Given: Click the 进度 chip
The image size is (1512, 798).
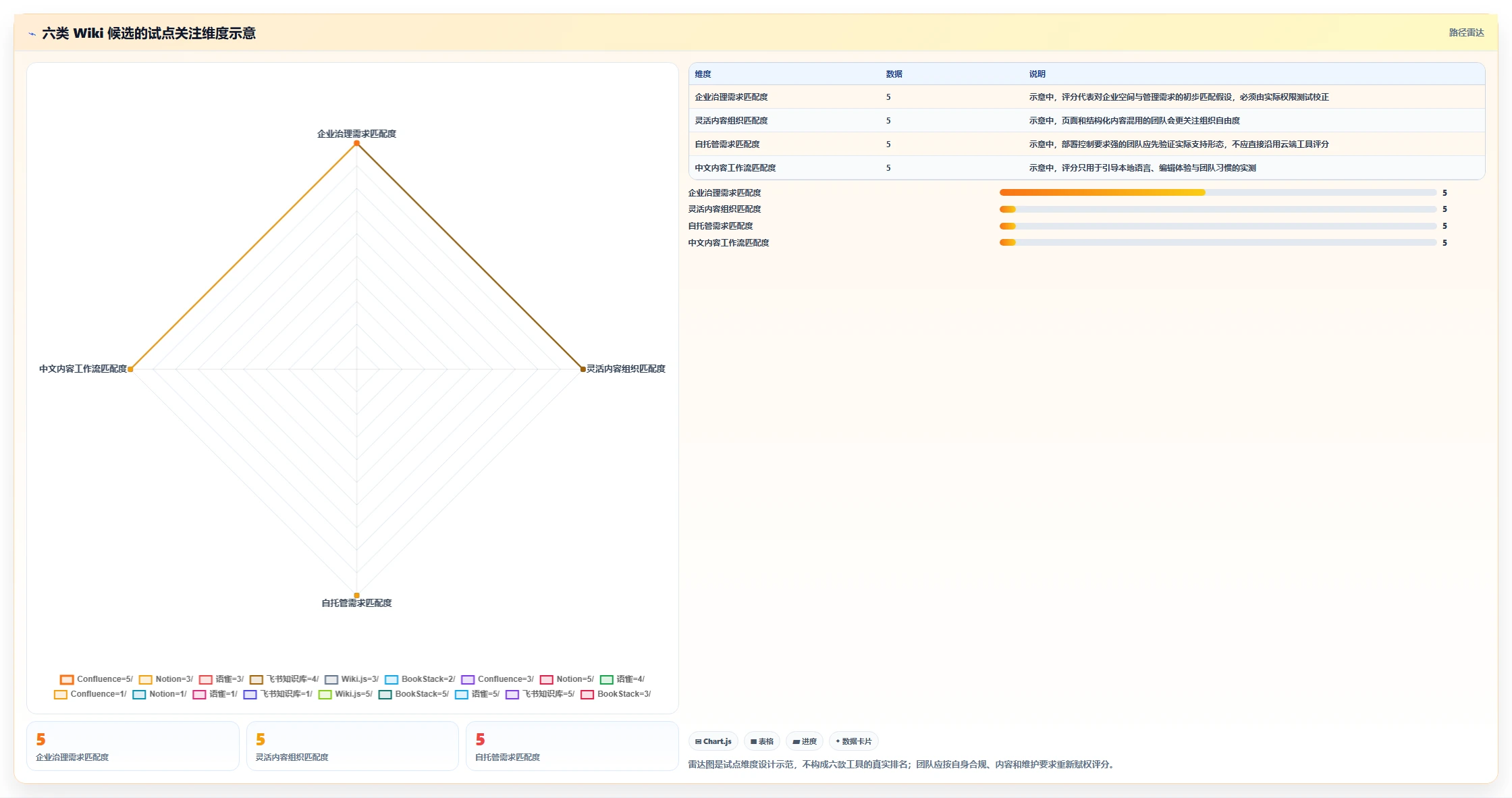Looking at the screenshot, I should coord(805,741).
